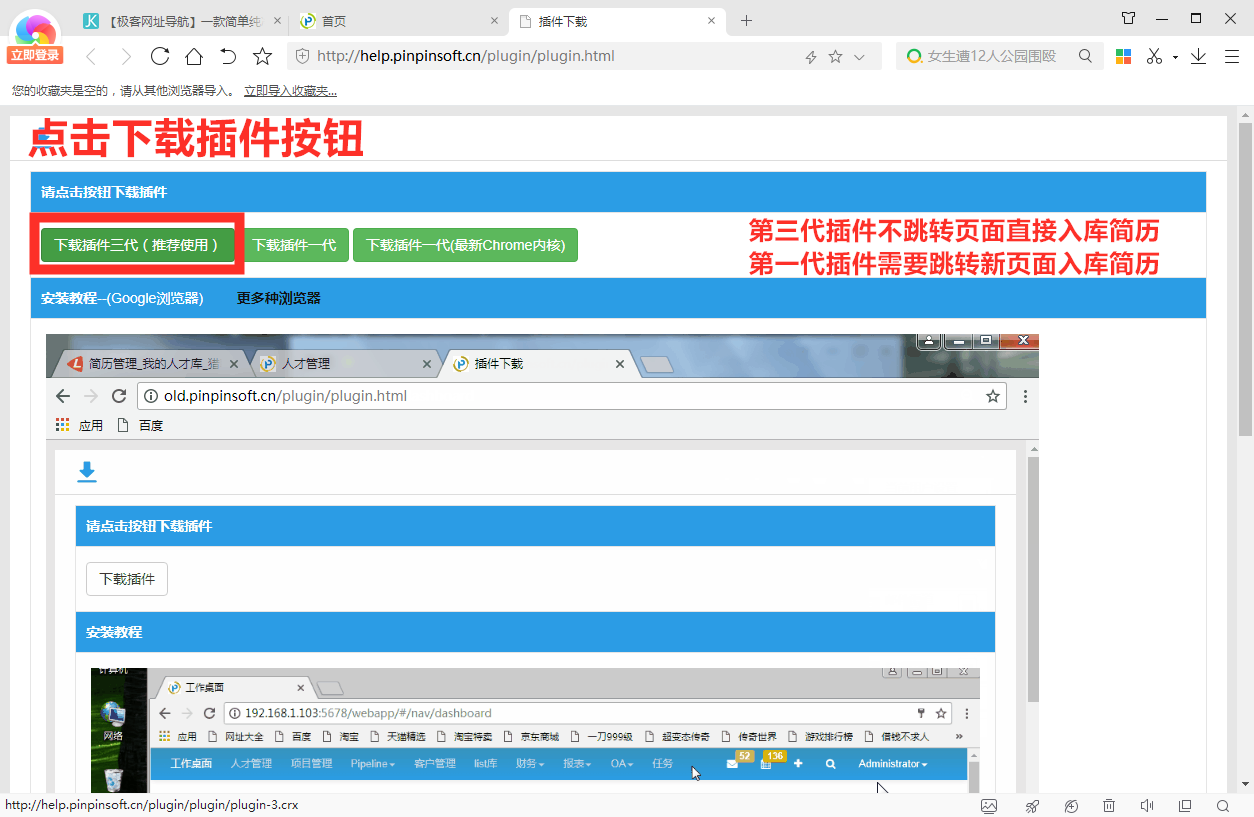Click the browser refresh icon
1254x817 pixels.
[x=160, y=57]
